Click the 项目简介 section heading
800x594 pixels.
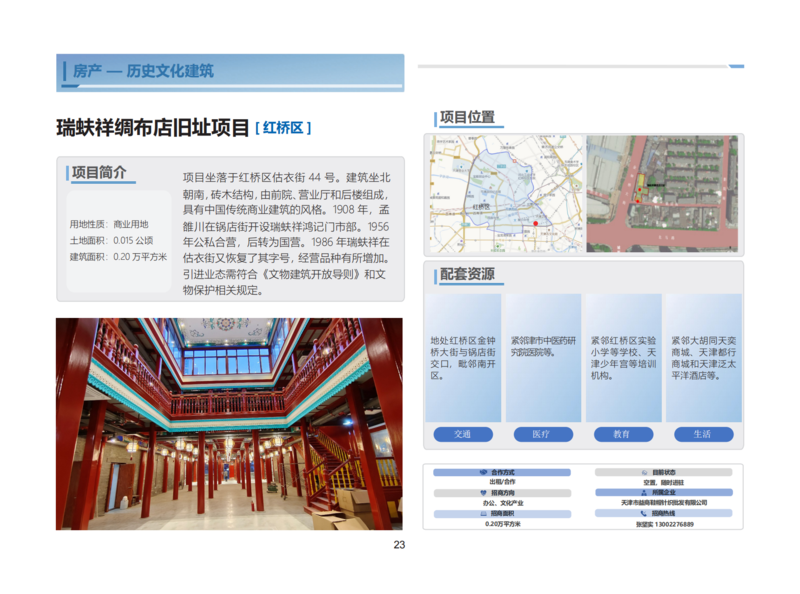click(99, 172)
